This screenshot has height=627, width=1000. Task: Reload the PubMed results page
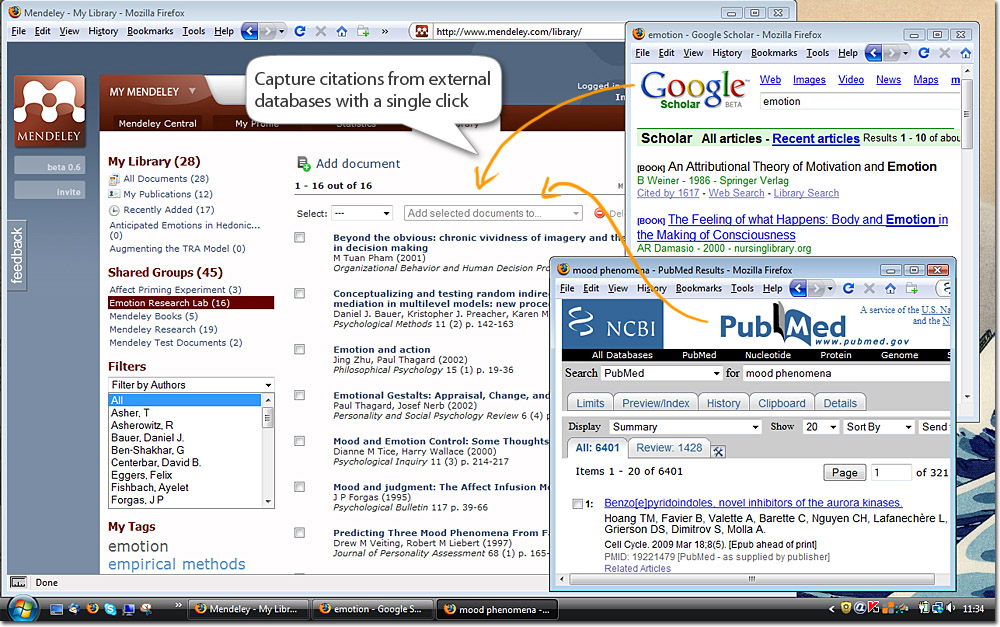click(x=848, y=289)
